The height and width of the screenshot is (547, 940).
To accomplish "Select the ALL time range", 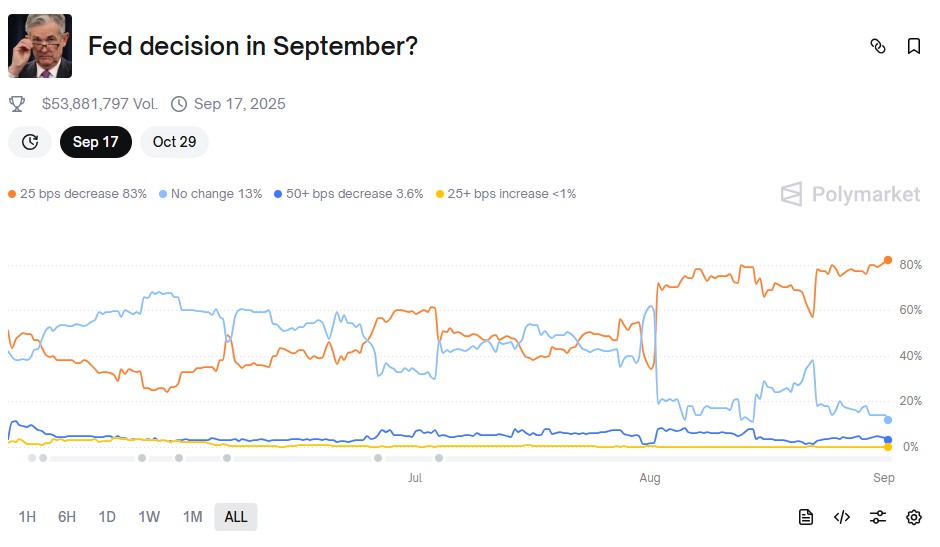I will pyautogui.click(x=236, y=517).
